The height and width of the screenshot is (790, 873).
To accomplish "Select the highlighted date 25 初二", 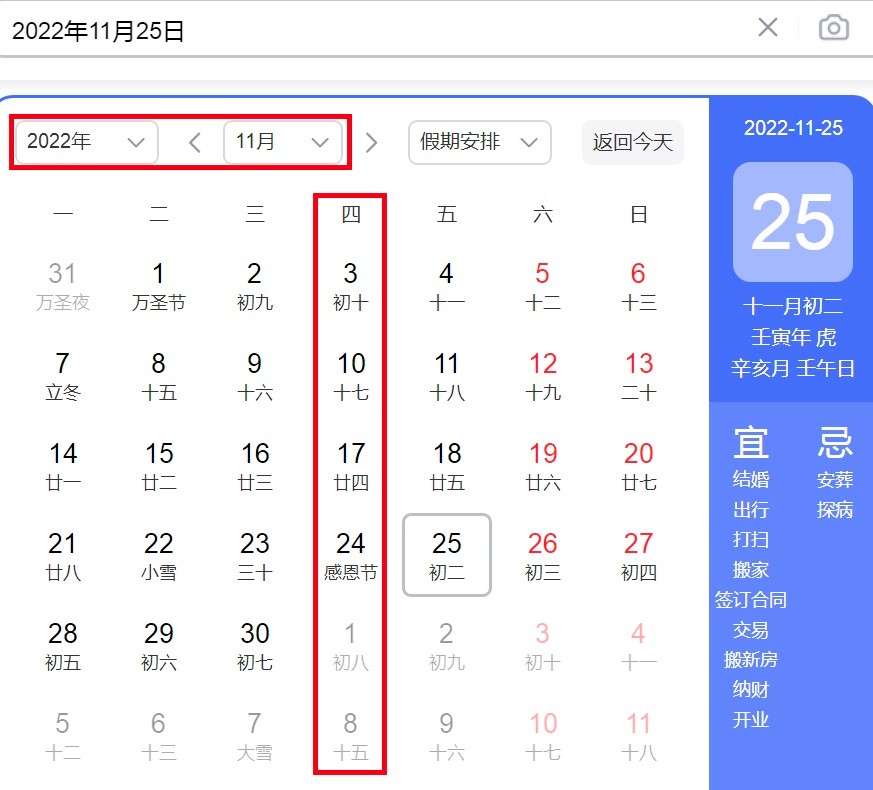I will tap(446, 556).
